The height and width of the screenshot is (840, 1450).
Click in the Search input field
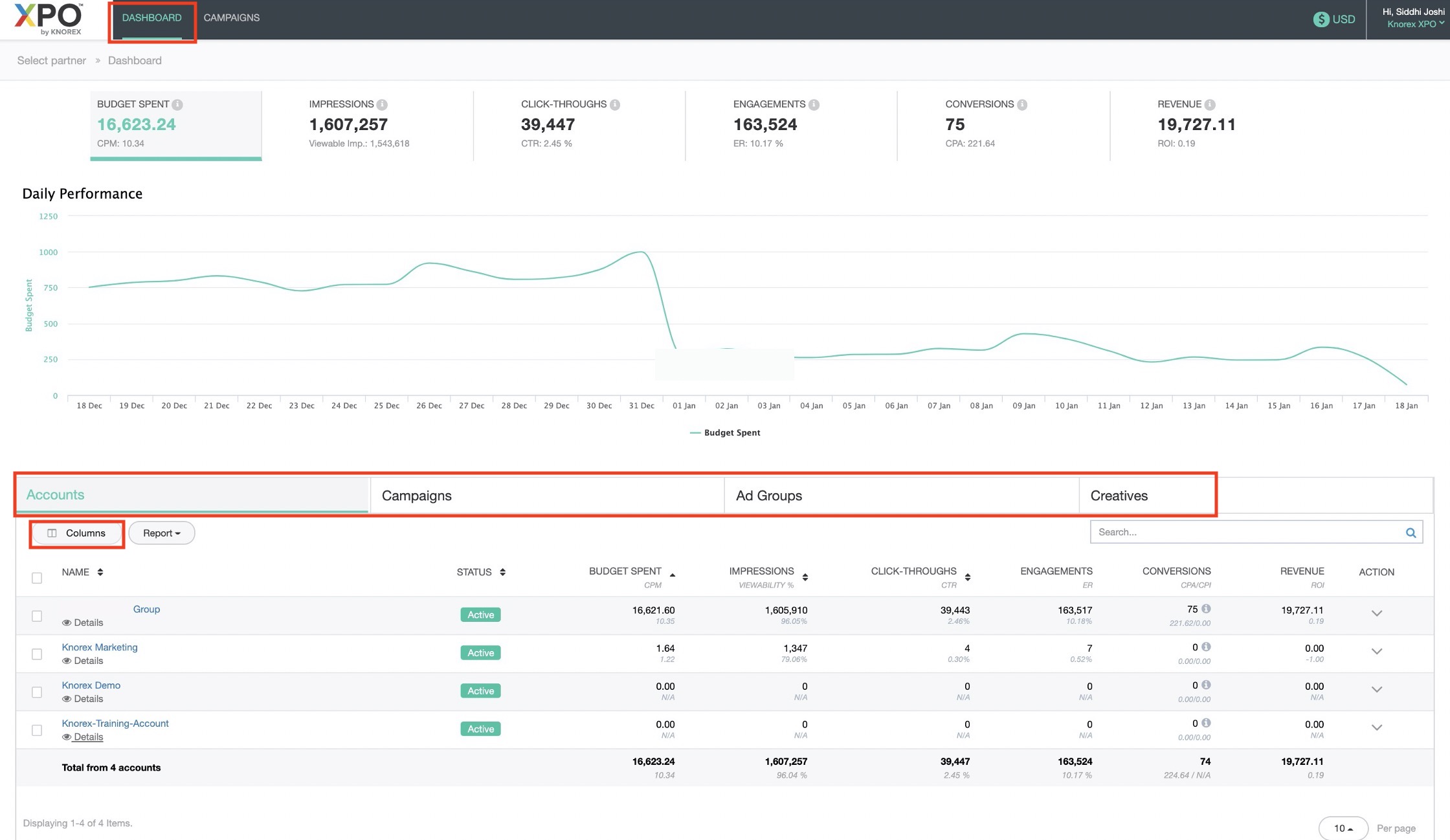(1246, 532)
